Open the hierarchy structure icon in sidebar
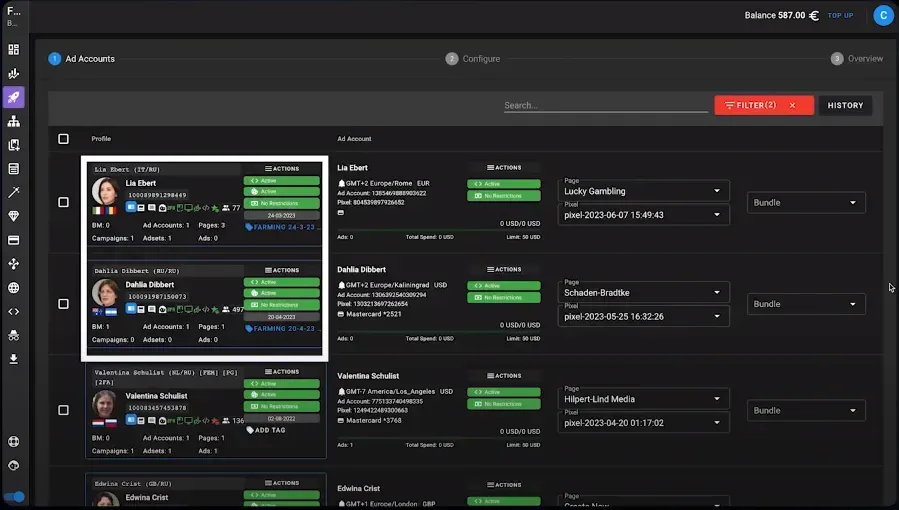The width and height of the screenshot is (899, 510). coord(14,121)
